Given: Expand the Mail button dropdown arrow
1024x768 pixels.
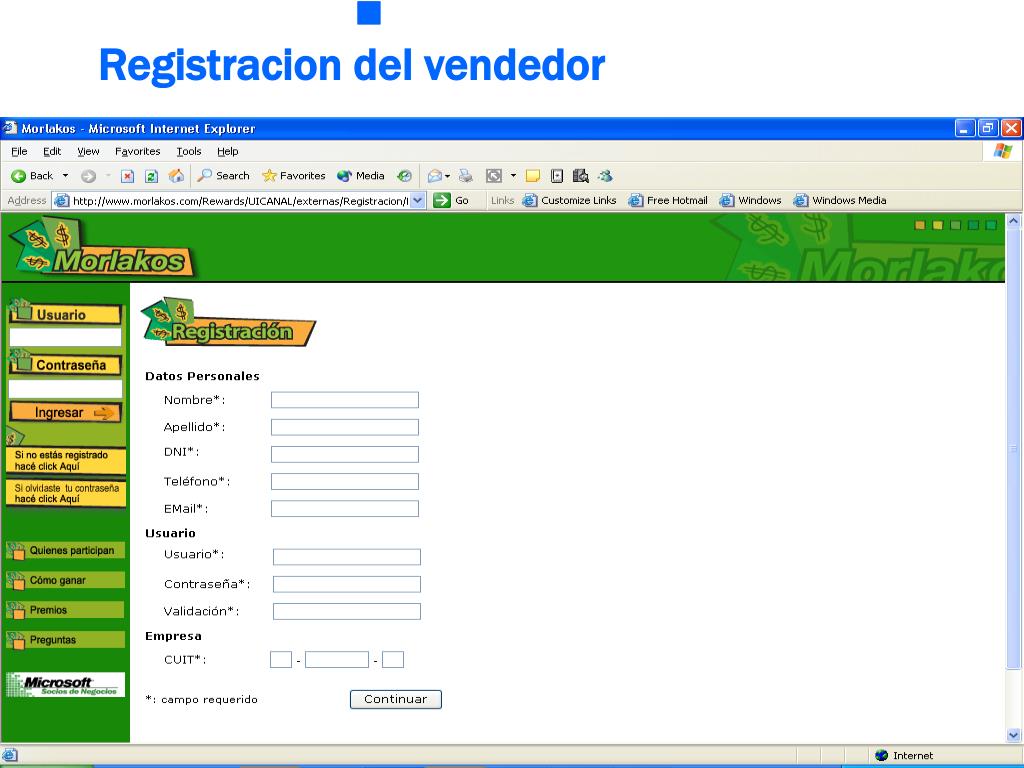Looking at the screenshot, I should (x=447, y=176).
